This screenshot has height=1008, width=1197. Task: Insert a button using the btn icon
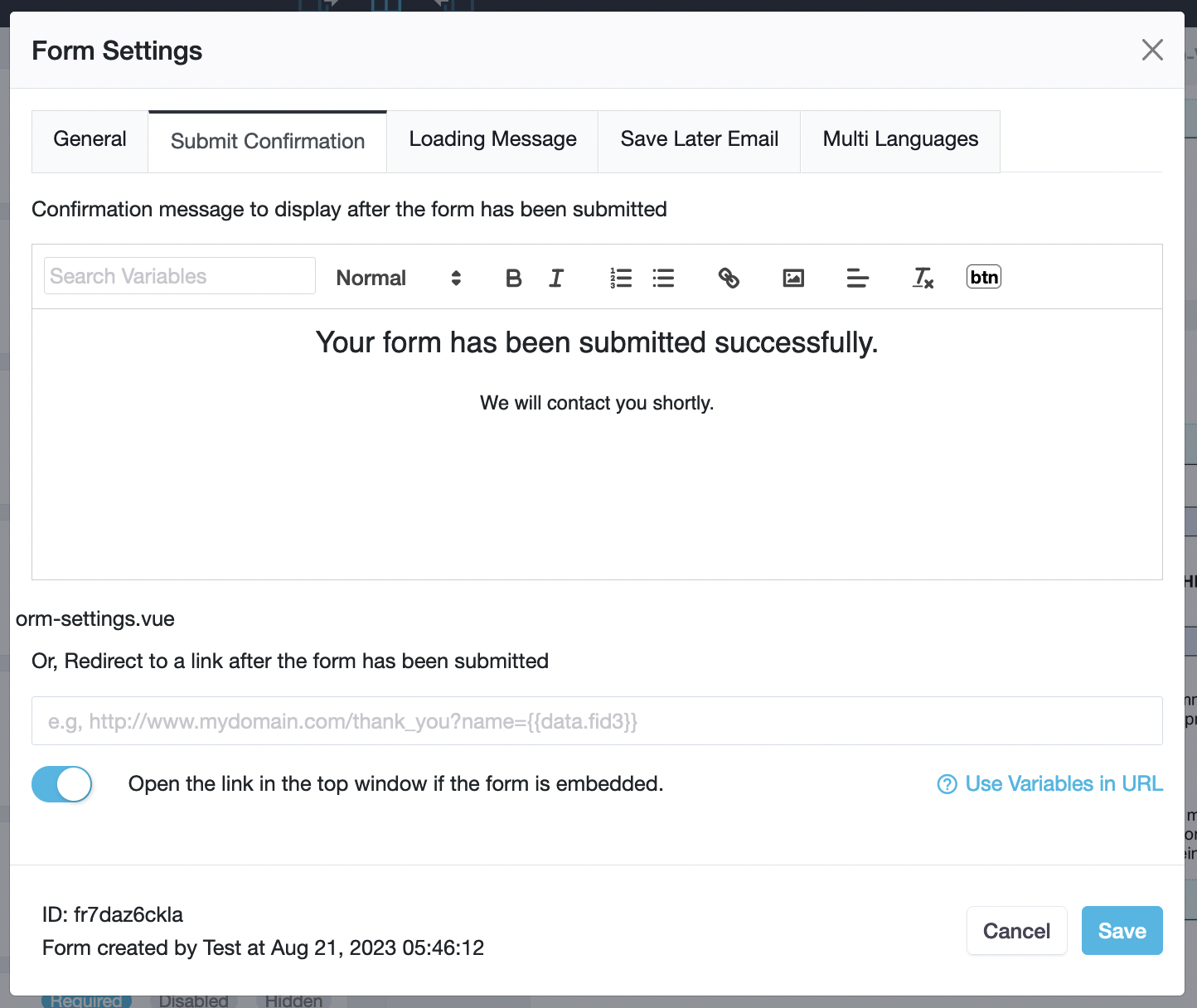tap(983, 277)
